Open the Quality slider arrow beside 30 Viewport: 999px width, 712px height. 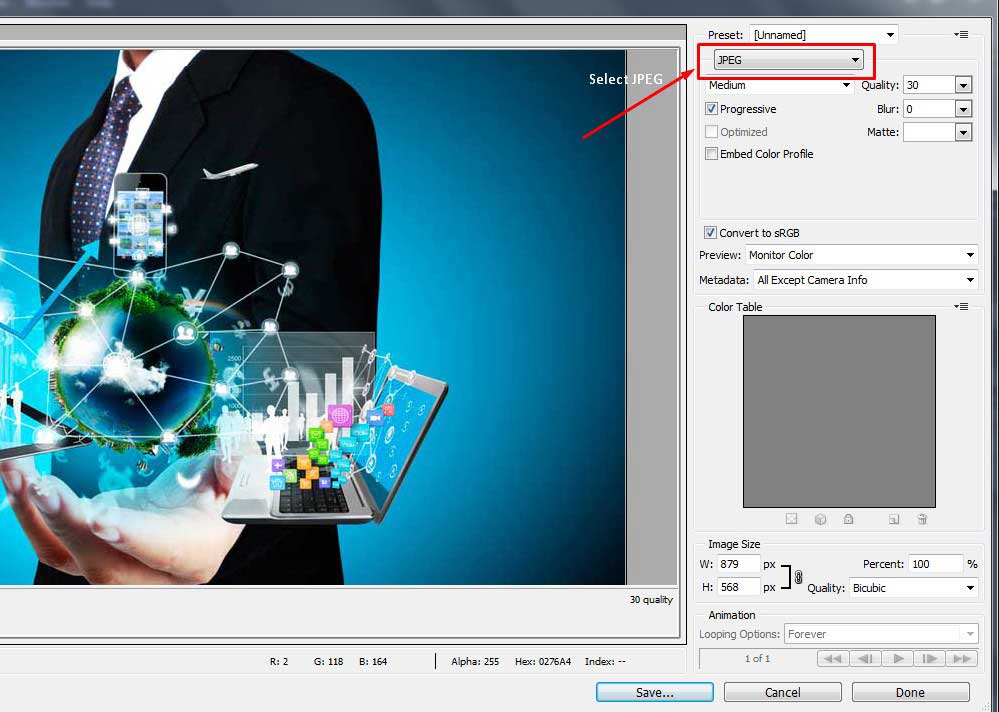click(963, 85)
